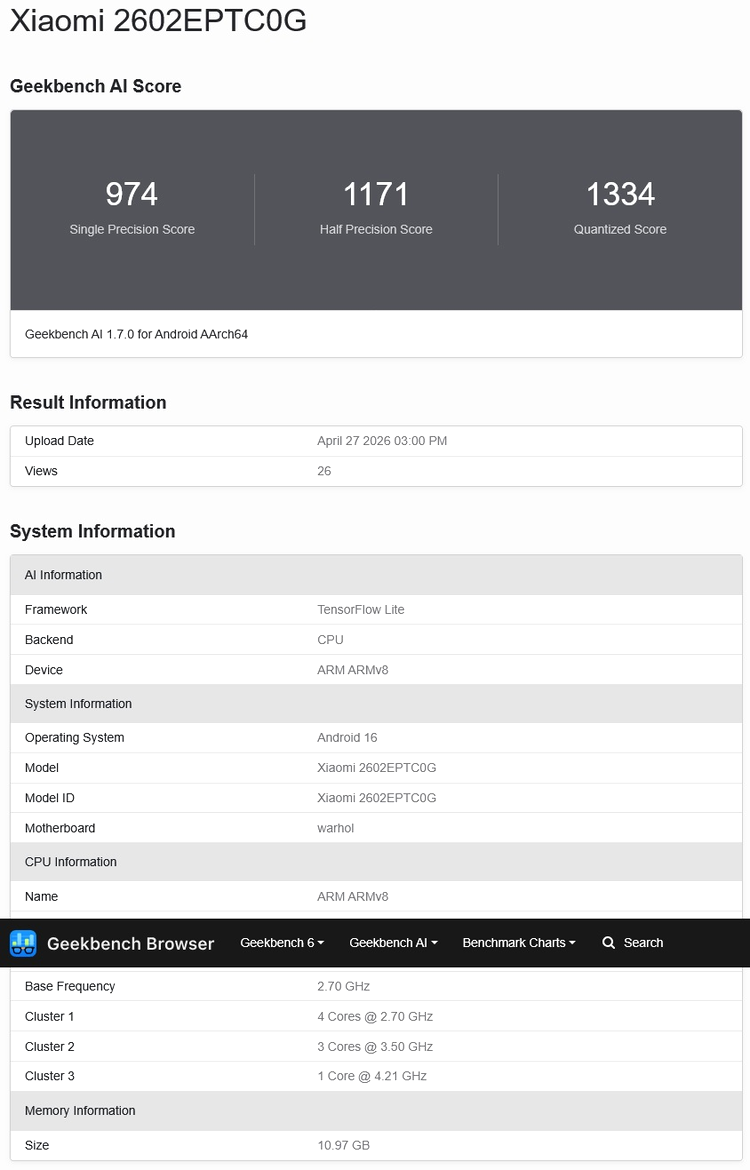Click the CPU Information section header
The height and width of the screenshot is (1170, 750).
click(71, 862)
